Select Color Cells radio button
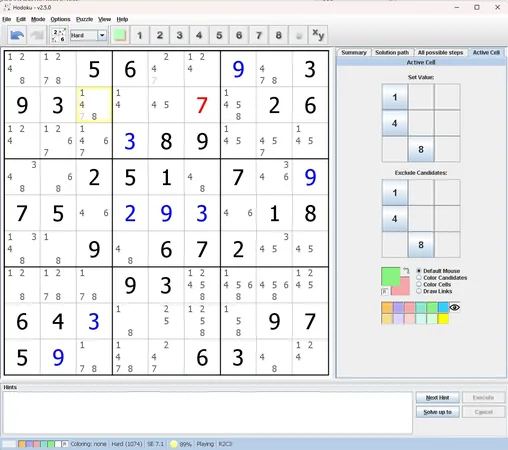 pyautogui.click(x=419, y=284)
